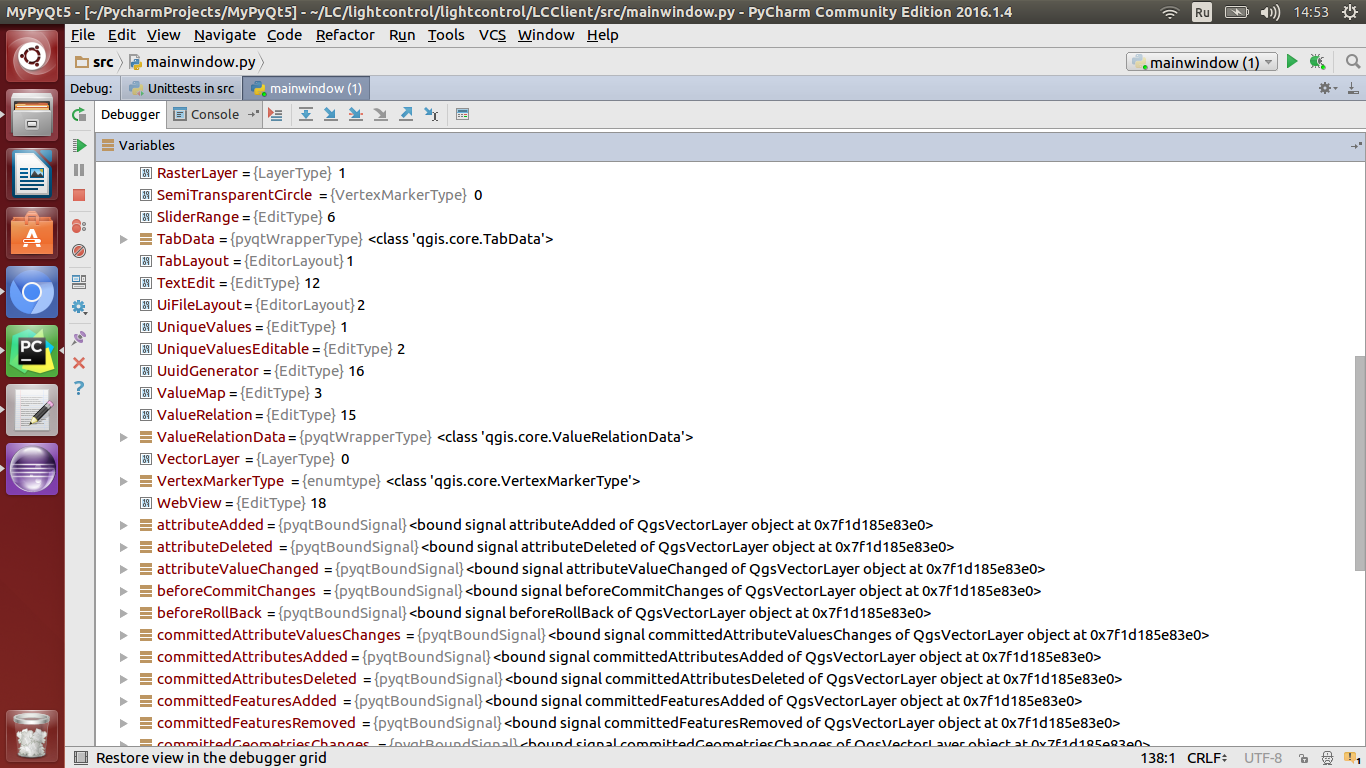
Task: Switch keyboard layout Ru indicator
Action: point(1201,12)
